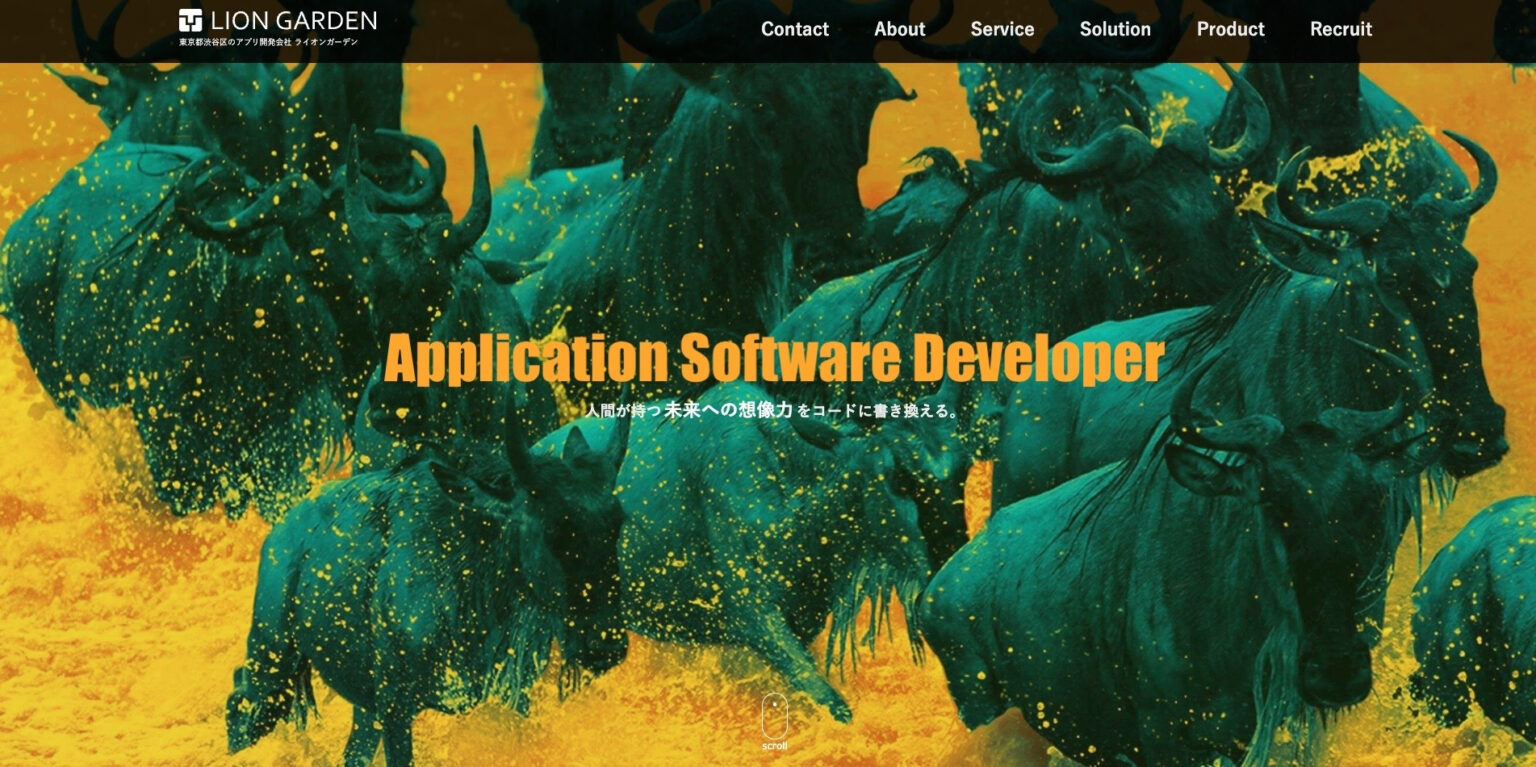Click the Japanese subtitle under the logo

click(267, 43)
